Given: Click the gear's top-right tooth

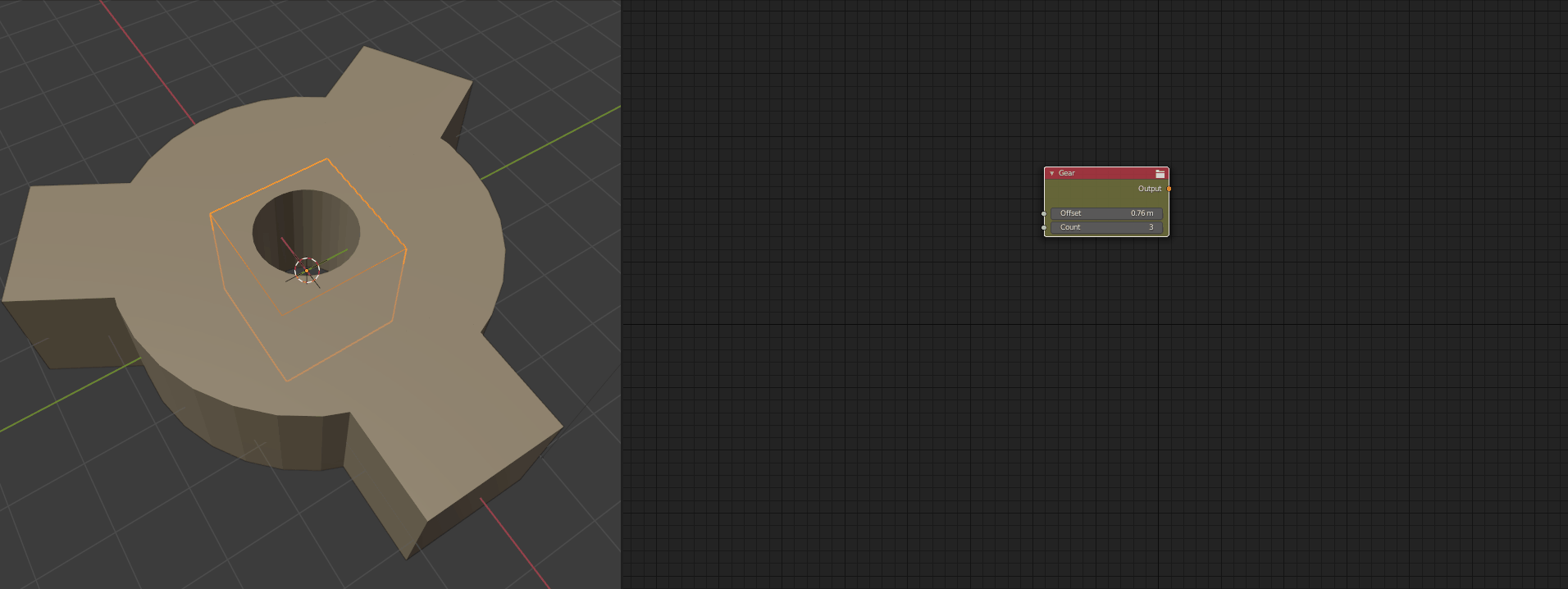Looking at the screenshot, I should pos(402,90).
